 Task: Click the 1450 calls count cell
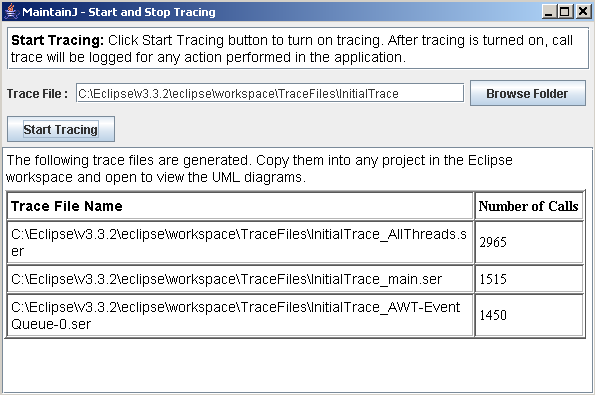tap(529, 315)
